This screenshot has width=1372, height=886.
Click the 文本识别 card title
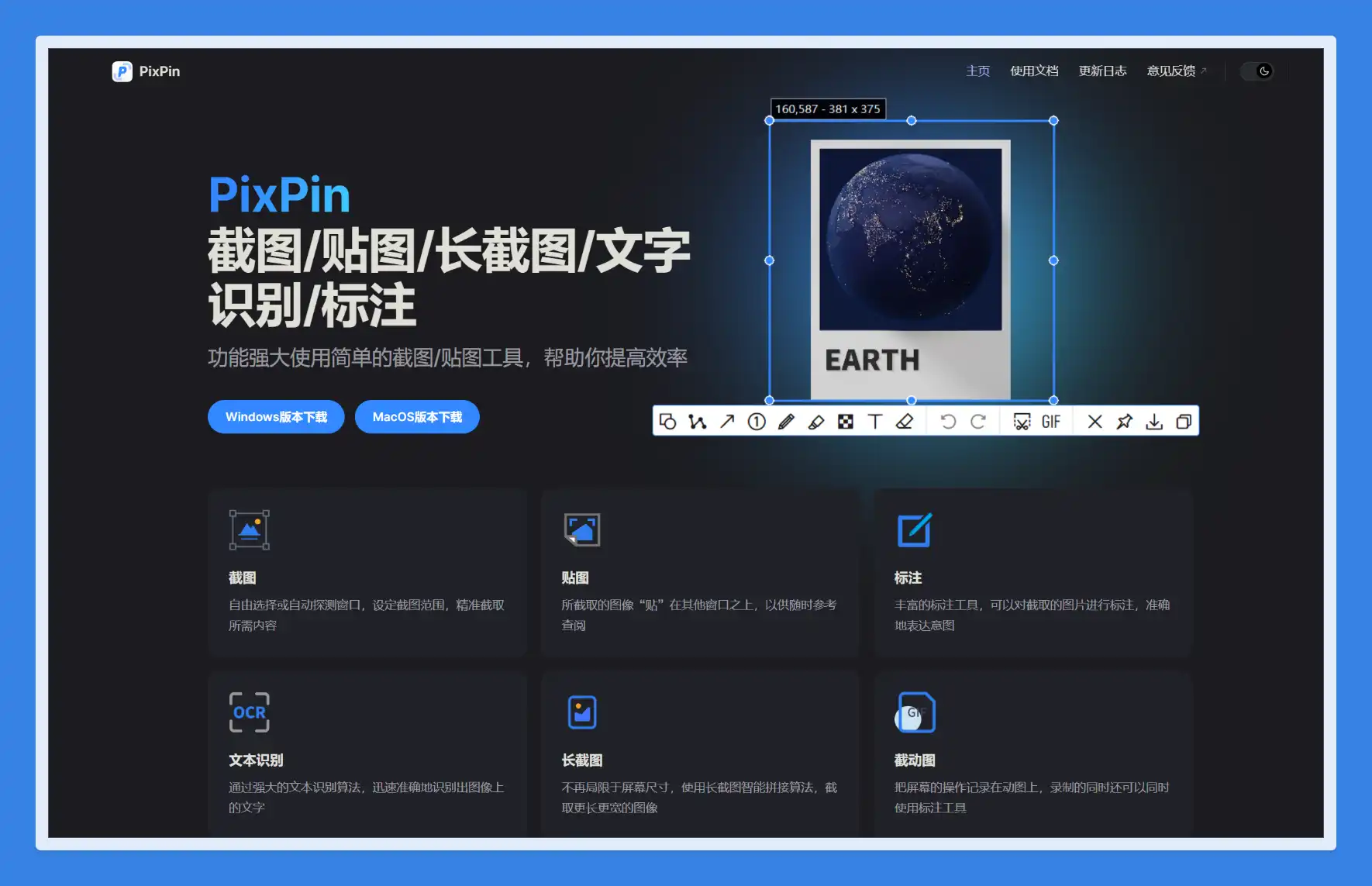tap(256, 760)
